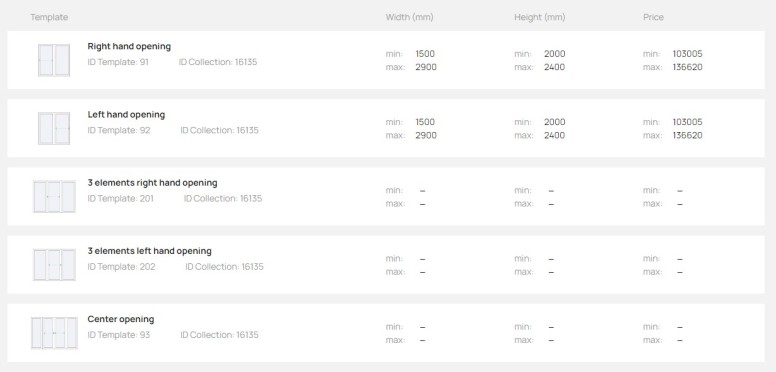Click ID Template: 202 text

pyautogui.click(x=121, y=267)
